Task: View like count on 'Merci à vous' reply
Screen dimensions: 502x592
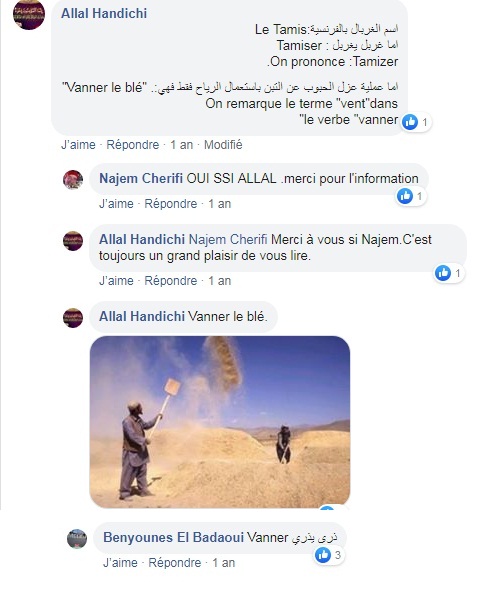Action: pyautogui.click(x=449, y=273)
